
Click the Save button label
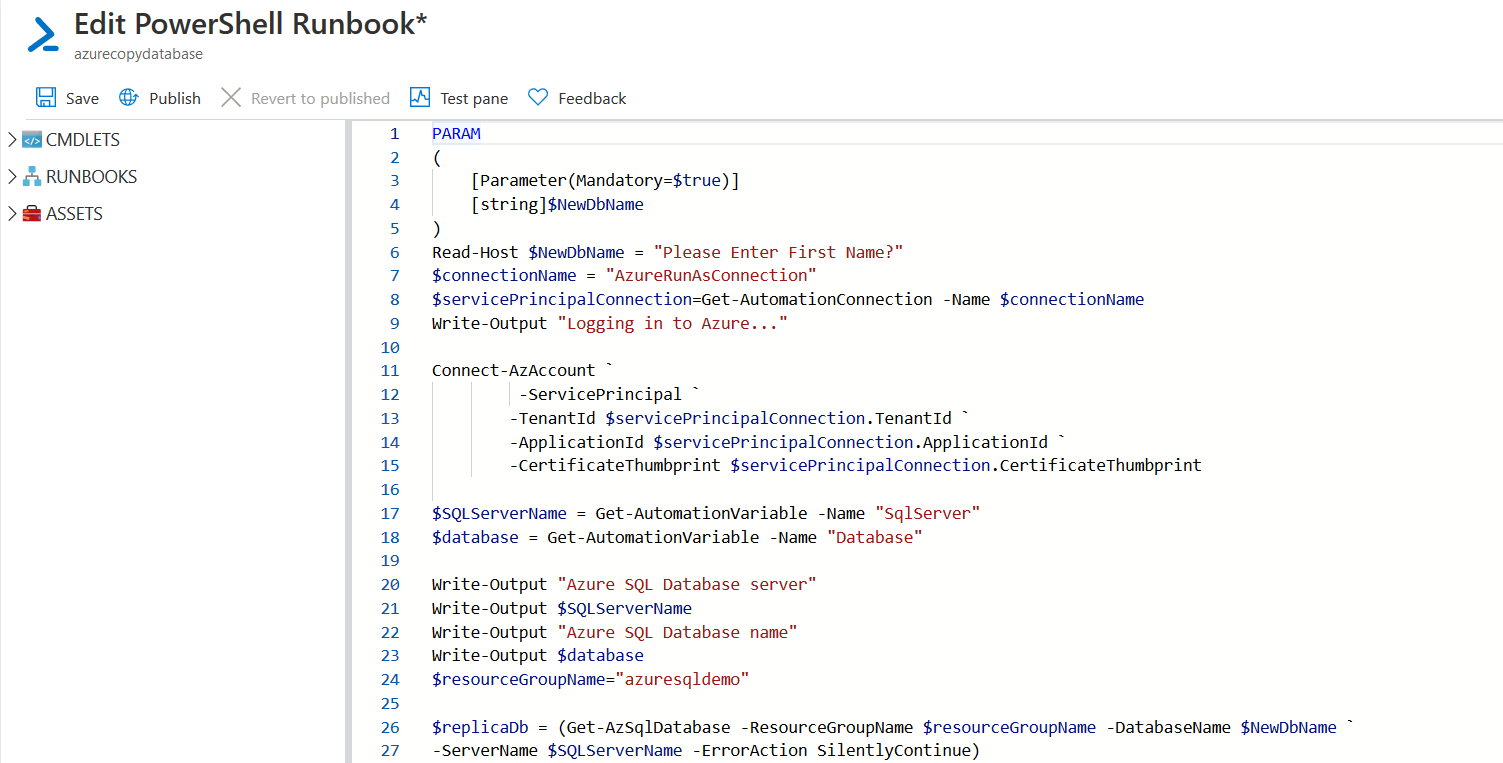pyautogui.click(x=82, y=98)
